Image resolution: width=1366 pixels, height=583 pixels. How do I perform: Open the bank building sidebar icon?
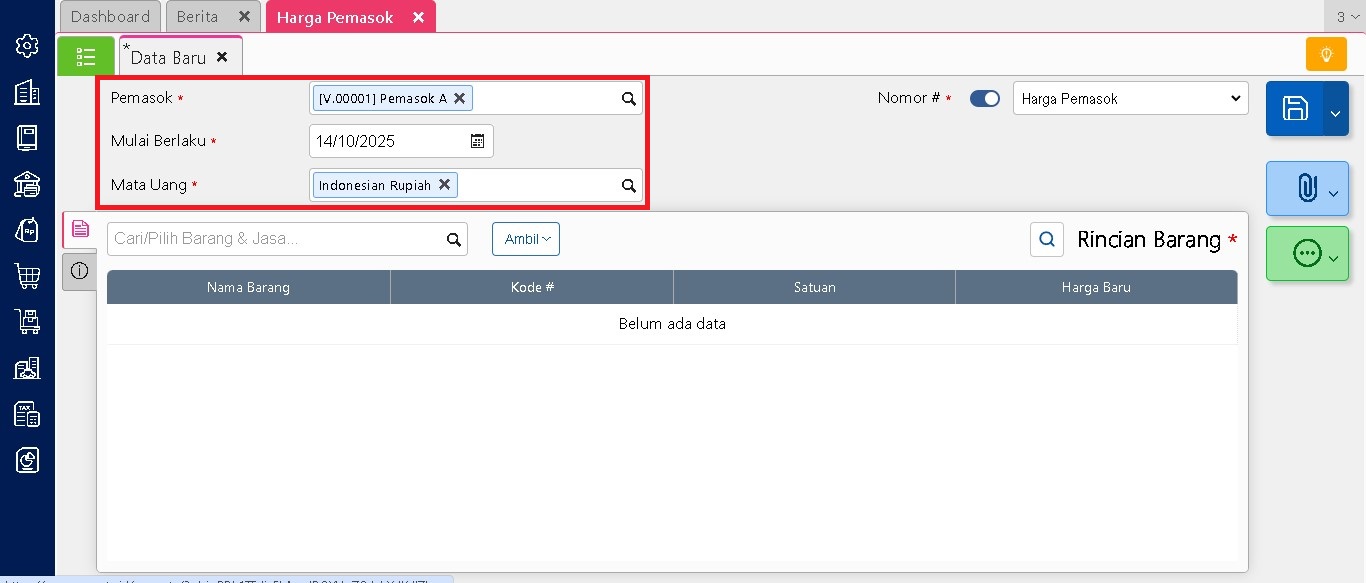pos(27,184)
